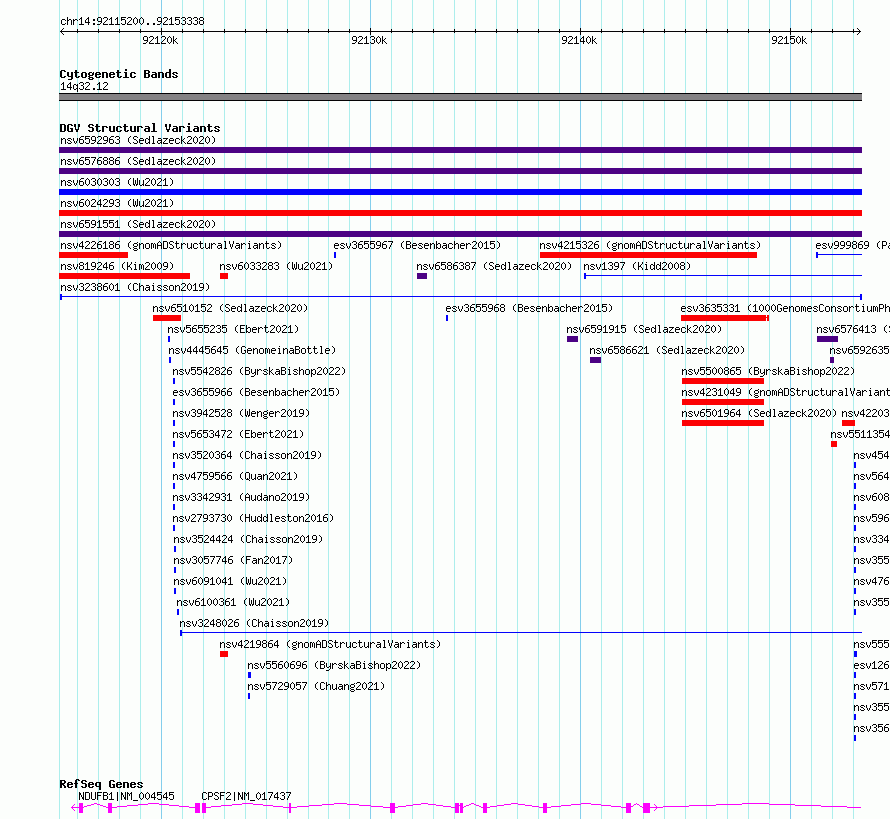Open the nsv6510152 (Sedlazeck2020) label

coord(230,308)
